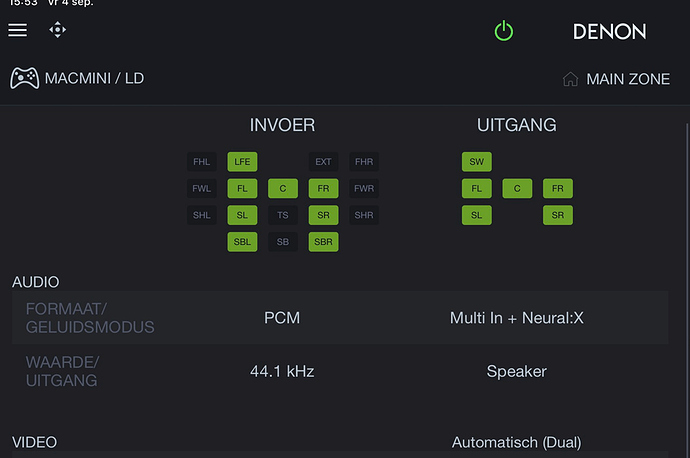Tap the Automatisch (Dual) video setting
The height and width of the screenshot is (458, 690).
517,442
